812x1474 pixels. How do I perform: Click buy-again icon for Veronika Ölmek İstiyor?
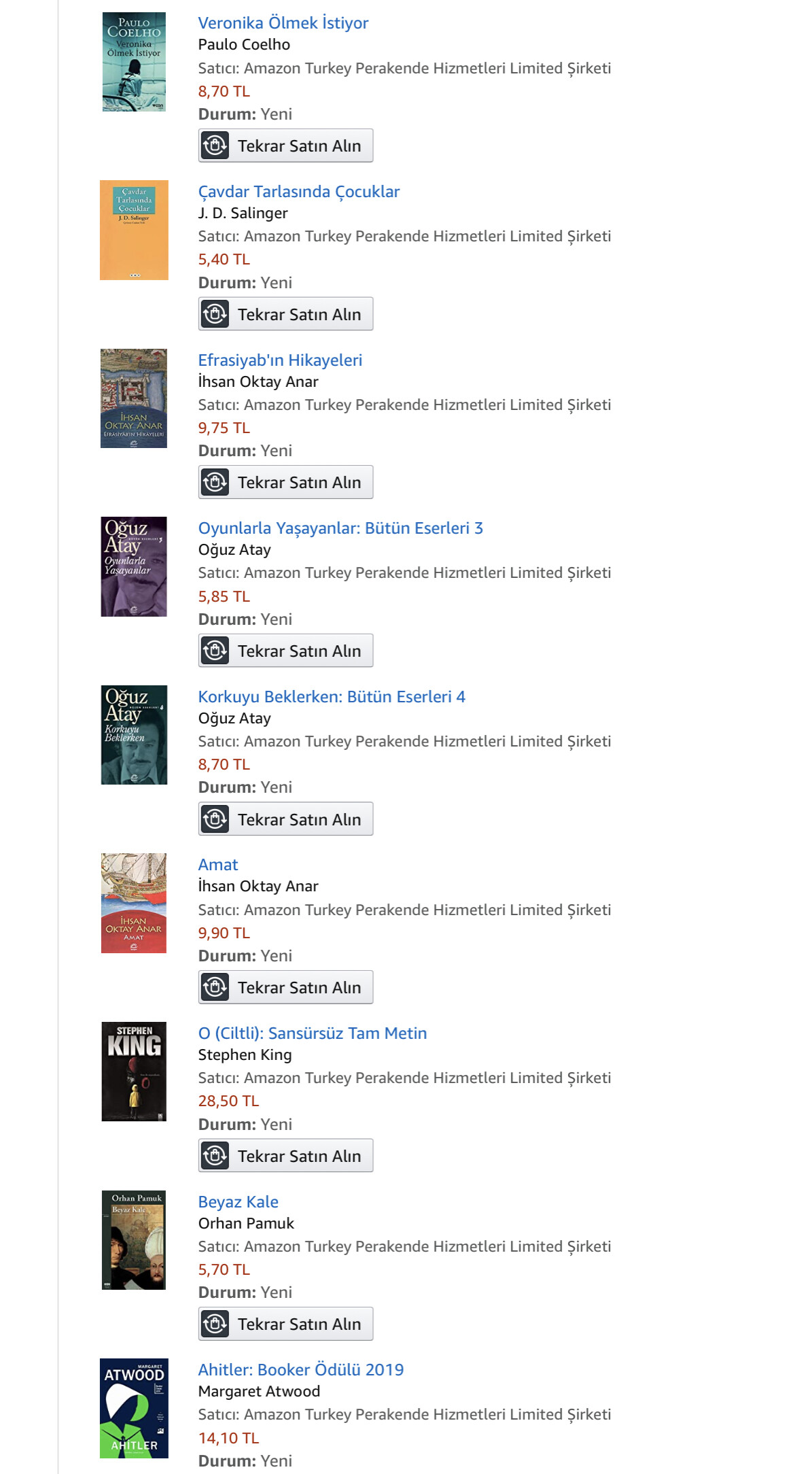tap(215, 145)
